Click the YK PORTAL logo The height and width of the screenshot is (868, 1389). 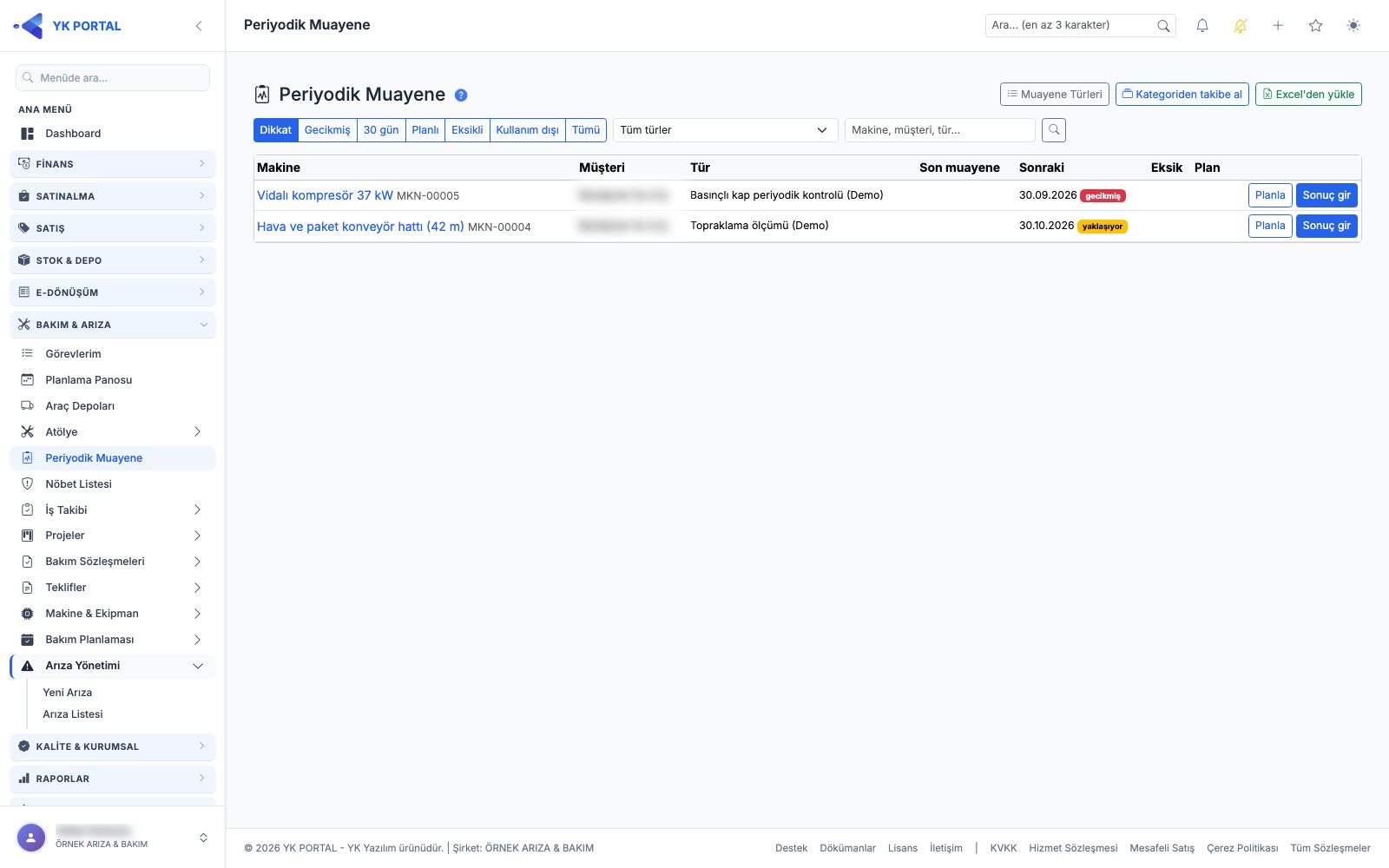point(68,26)
